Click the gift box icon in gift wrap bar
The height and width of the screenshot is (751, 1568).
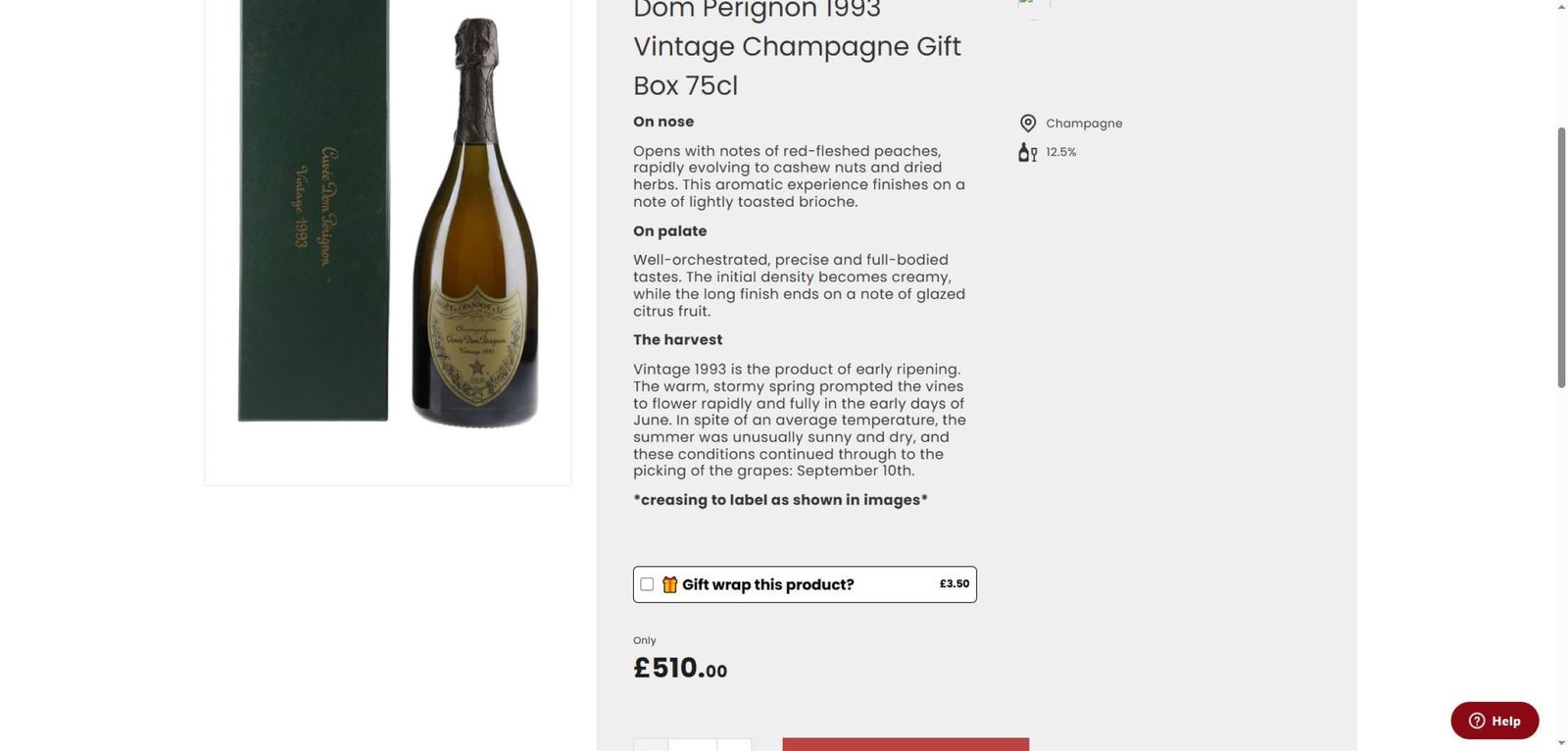(x=669, y=583)
